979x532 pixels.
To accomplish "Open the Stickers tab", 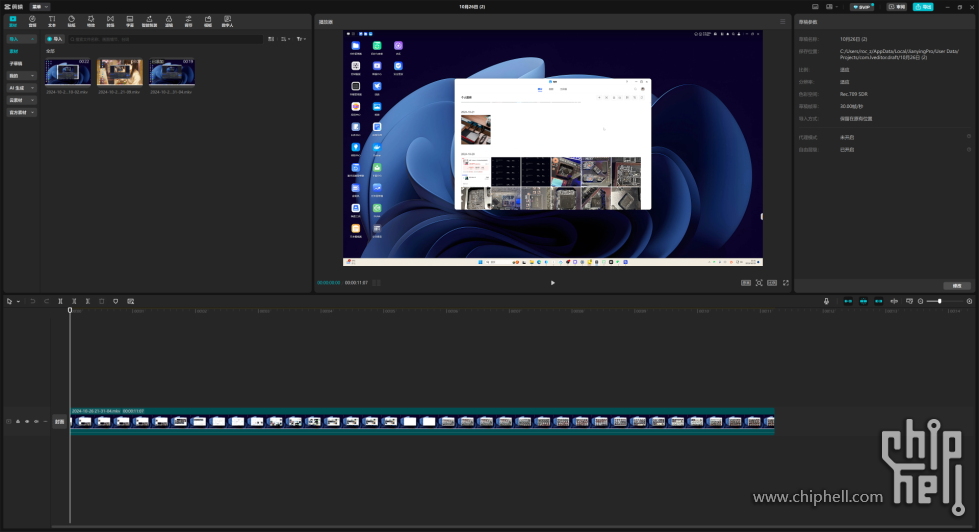I will 71,21.
